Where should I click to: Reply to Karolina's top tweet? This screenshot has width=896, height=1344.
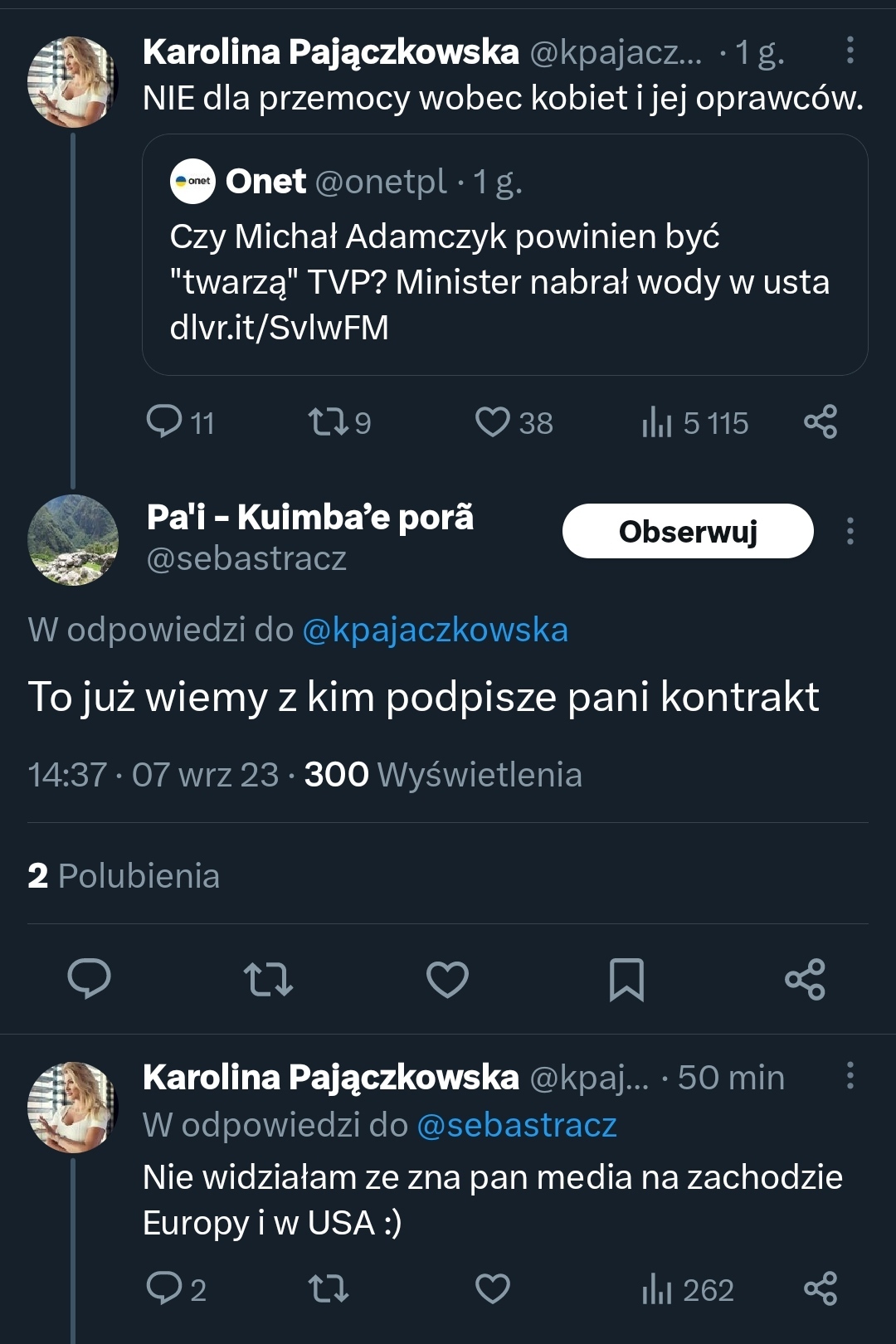point(164,421)
